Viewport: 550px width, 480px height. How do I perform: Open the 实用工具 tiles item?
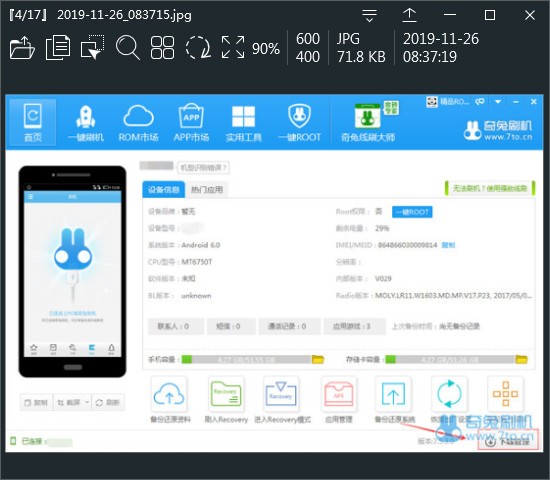coord(243,123)
